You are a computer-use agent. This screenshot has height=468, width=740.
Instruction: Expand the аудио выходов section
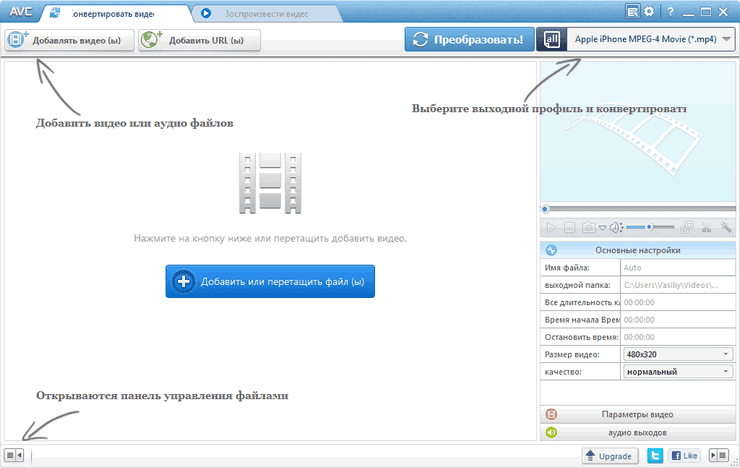point(638,433)
